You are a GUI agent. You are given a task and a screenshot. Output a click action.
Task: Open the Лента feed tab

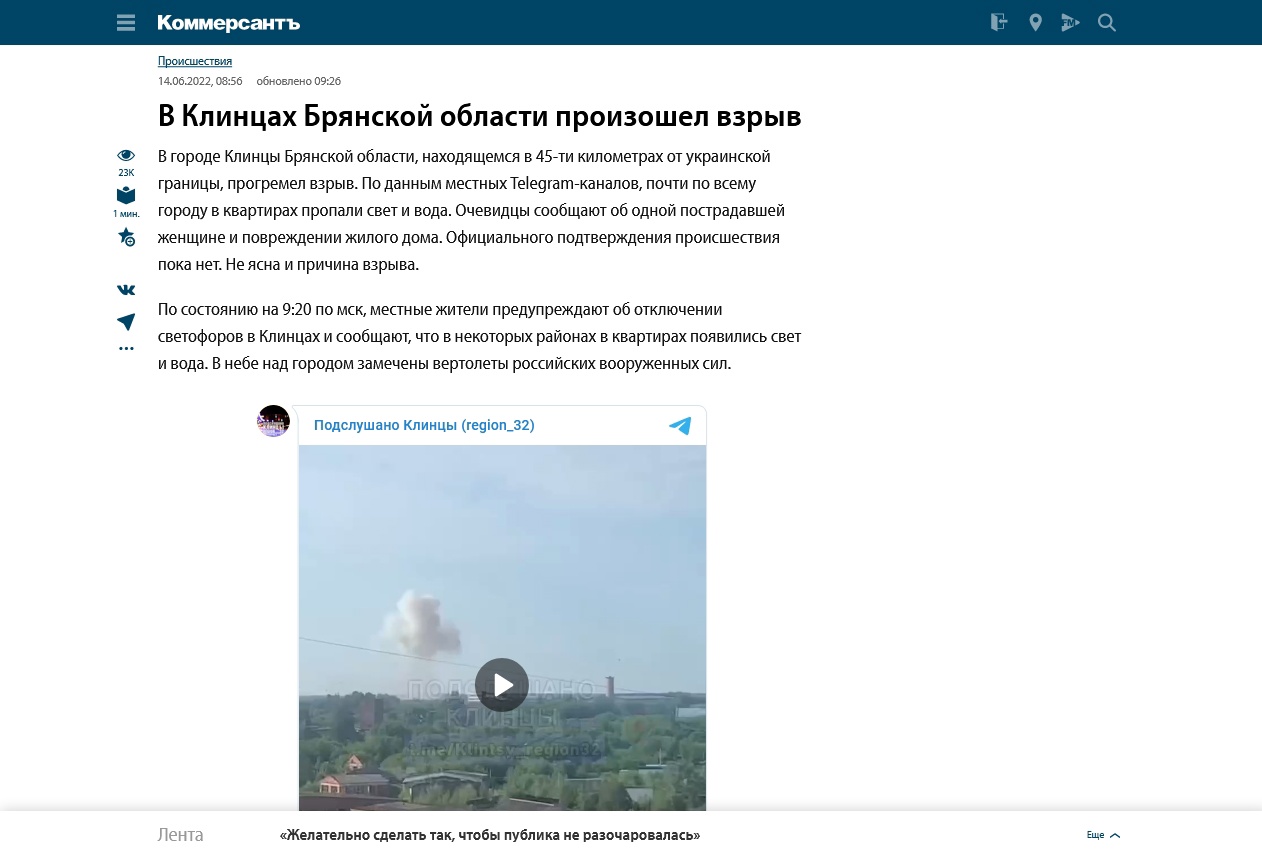180,835
